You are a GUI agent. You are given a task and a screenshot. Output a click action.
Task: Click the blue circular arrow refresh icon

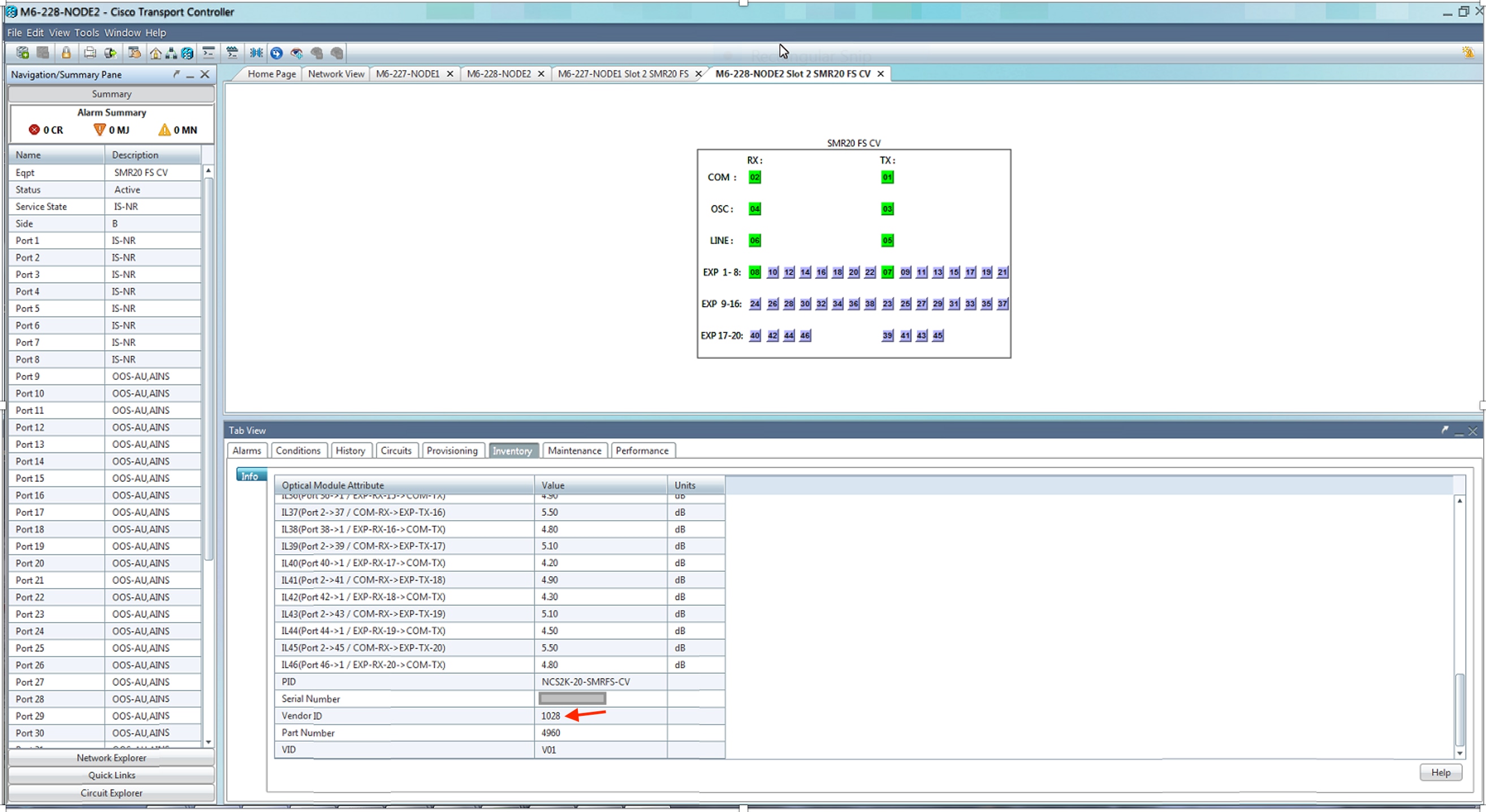coord(277,53)
